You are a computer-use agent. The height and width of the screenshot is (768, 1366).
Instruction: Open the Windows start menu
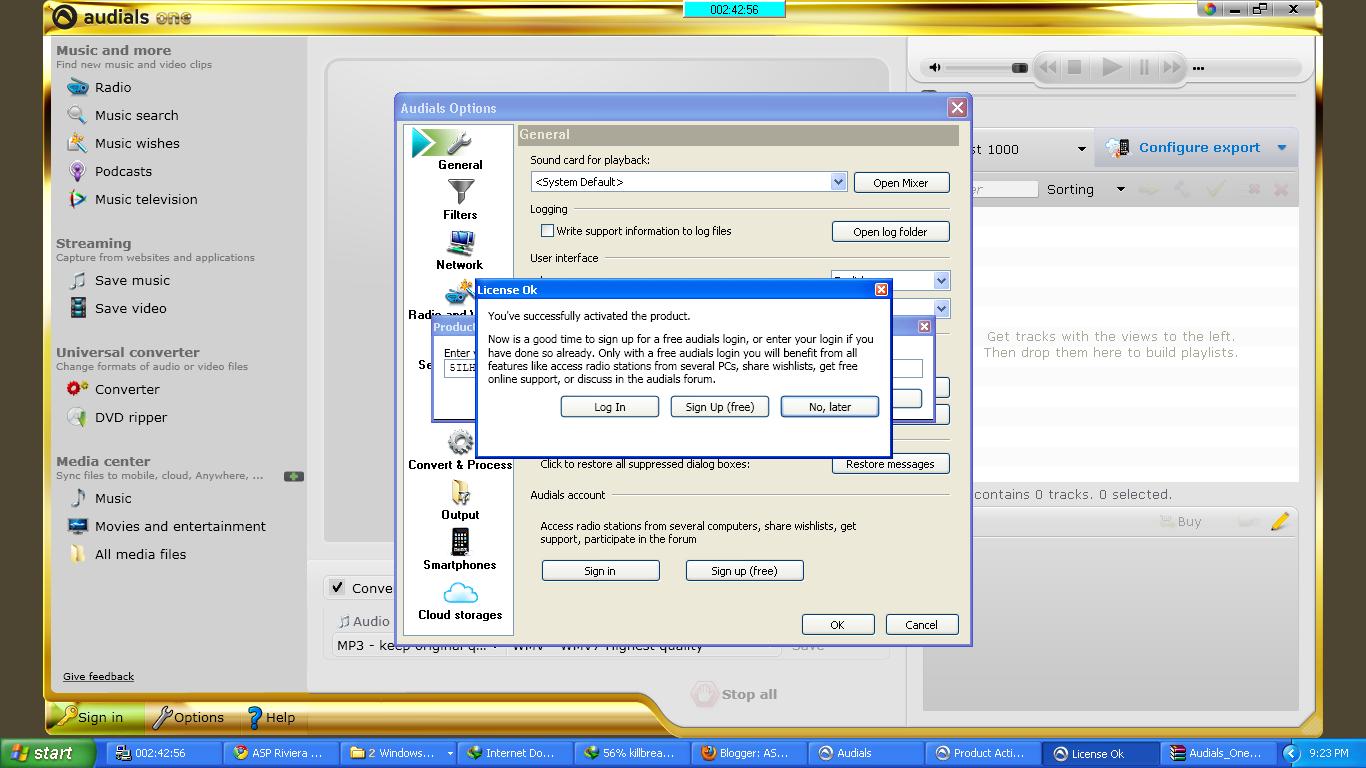point(48,753)
